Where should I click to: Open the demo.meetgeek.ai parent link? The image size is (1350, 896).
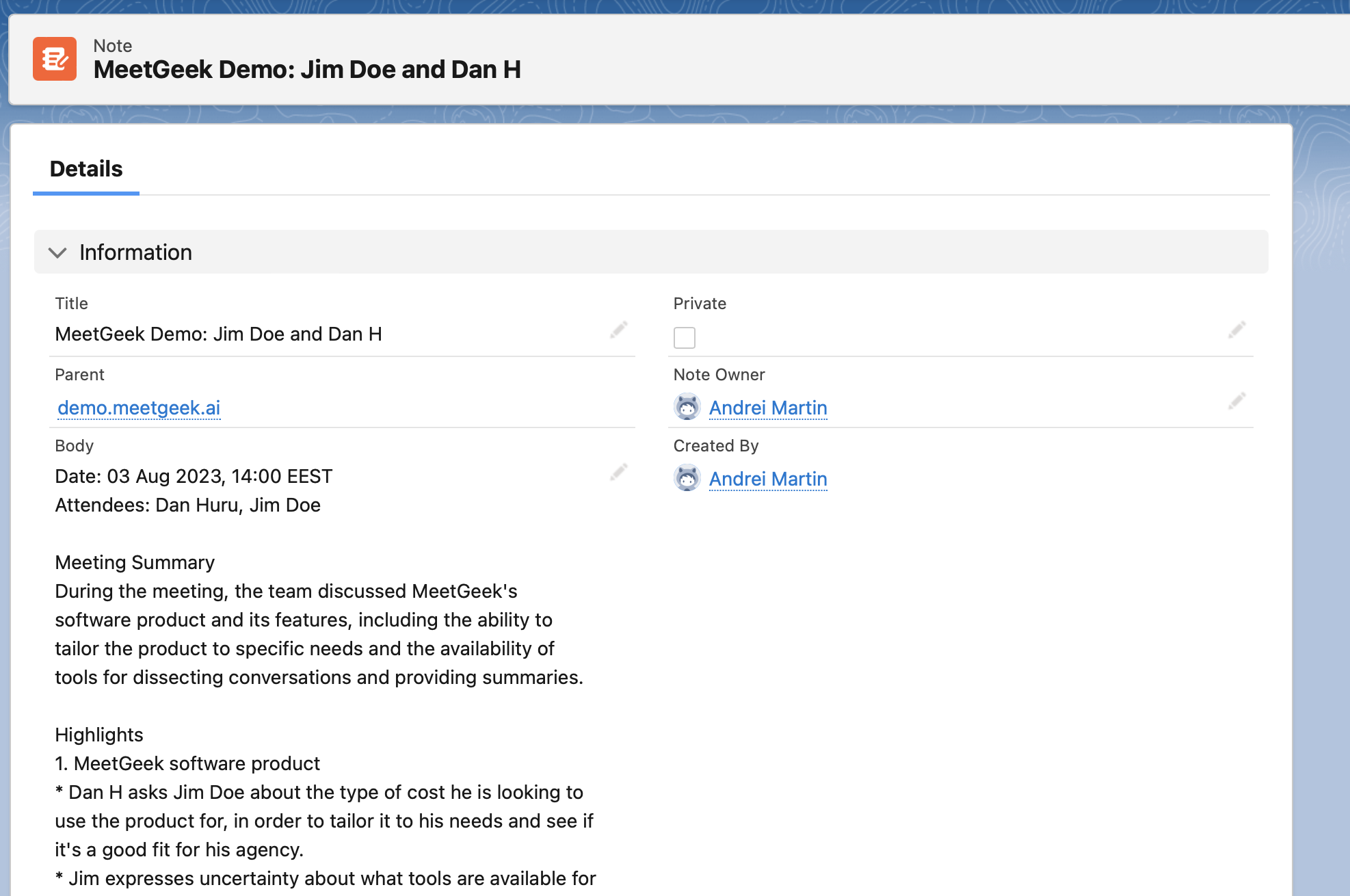(x=139, y=408)
